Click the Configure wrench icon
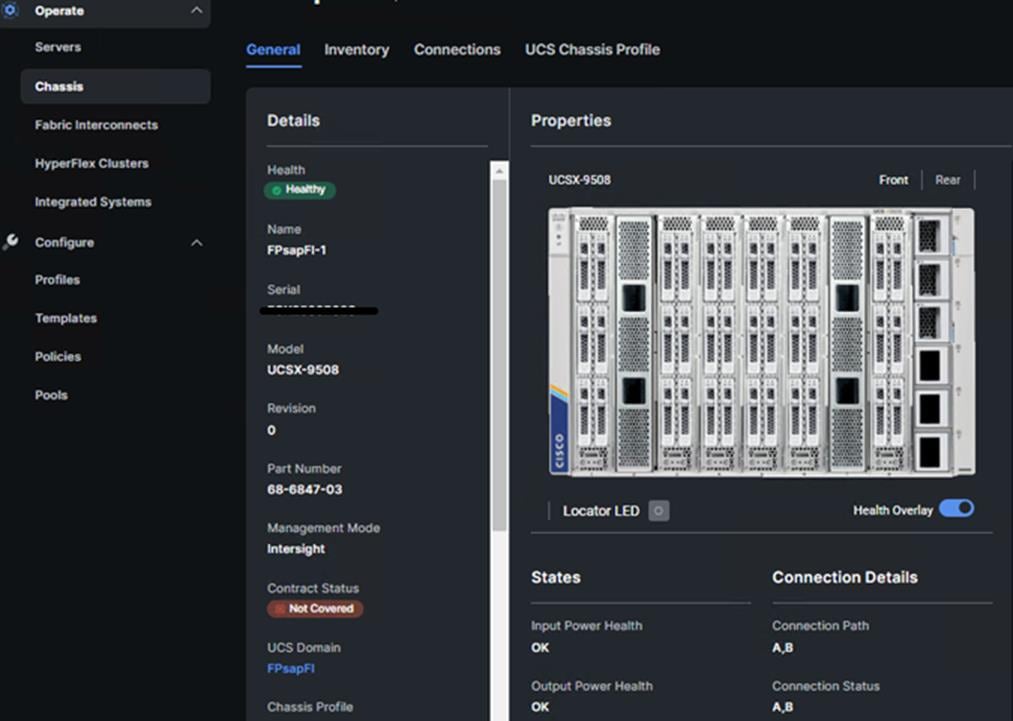The width and height of the screenshot is (1013, 721). [x=10, y=242]
